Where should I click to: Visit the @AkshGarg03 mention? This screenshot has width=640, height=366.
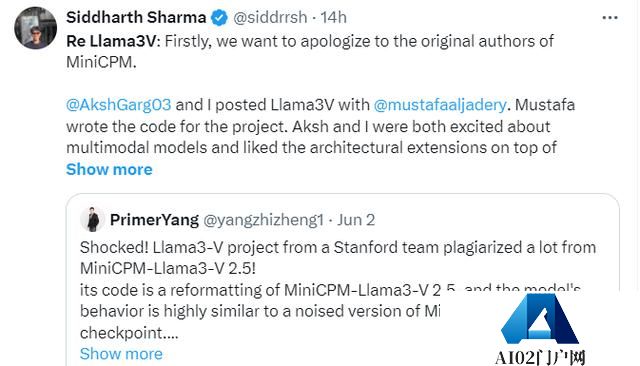coord(118,105)
